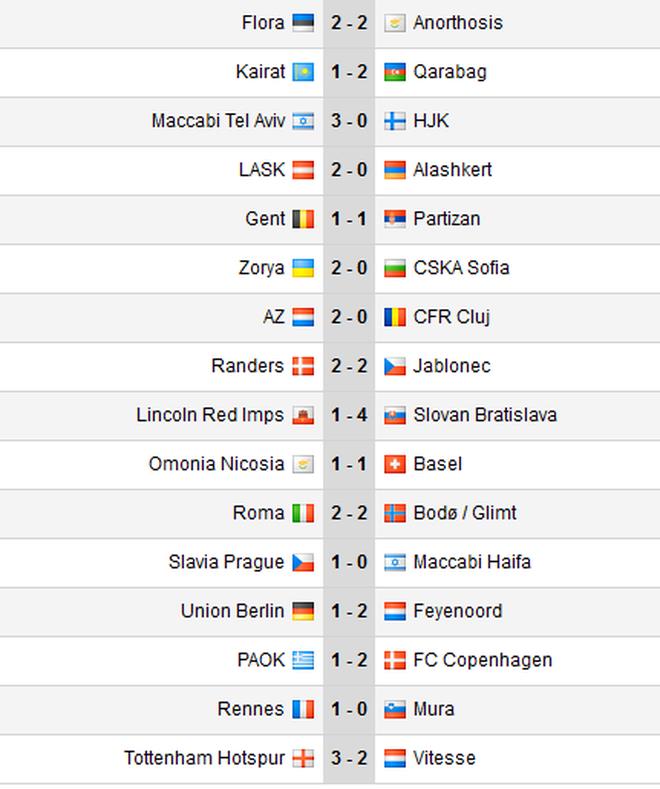This screenshot has width=660, height=789.
Task: Click the Finnish flag beside HJK
Action: point(394,121)
